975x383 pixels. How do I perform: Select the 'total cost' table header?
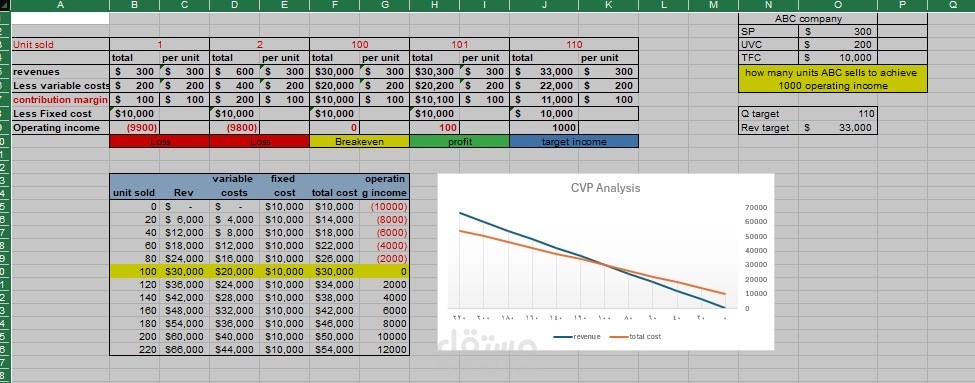(x=335, y=193)
